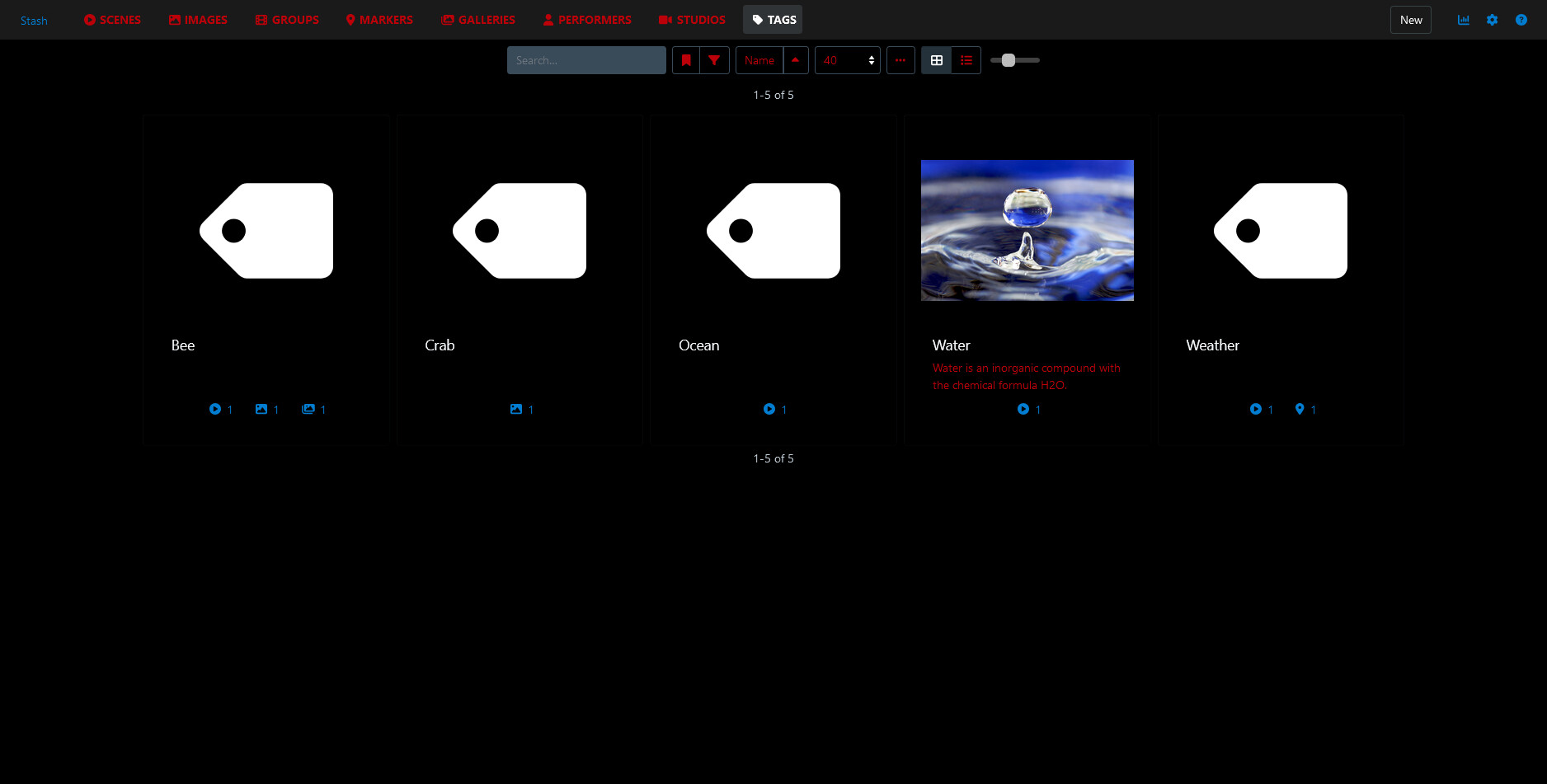Open the Bee tag thumbnail
1547x784 pixels.
pyautogui.click(x=266, y=231)
